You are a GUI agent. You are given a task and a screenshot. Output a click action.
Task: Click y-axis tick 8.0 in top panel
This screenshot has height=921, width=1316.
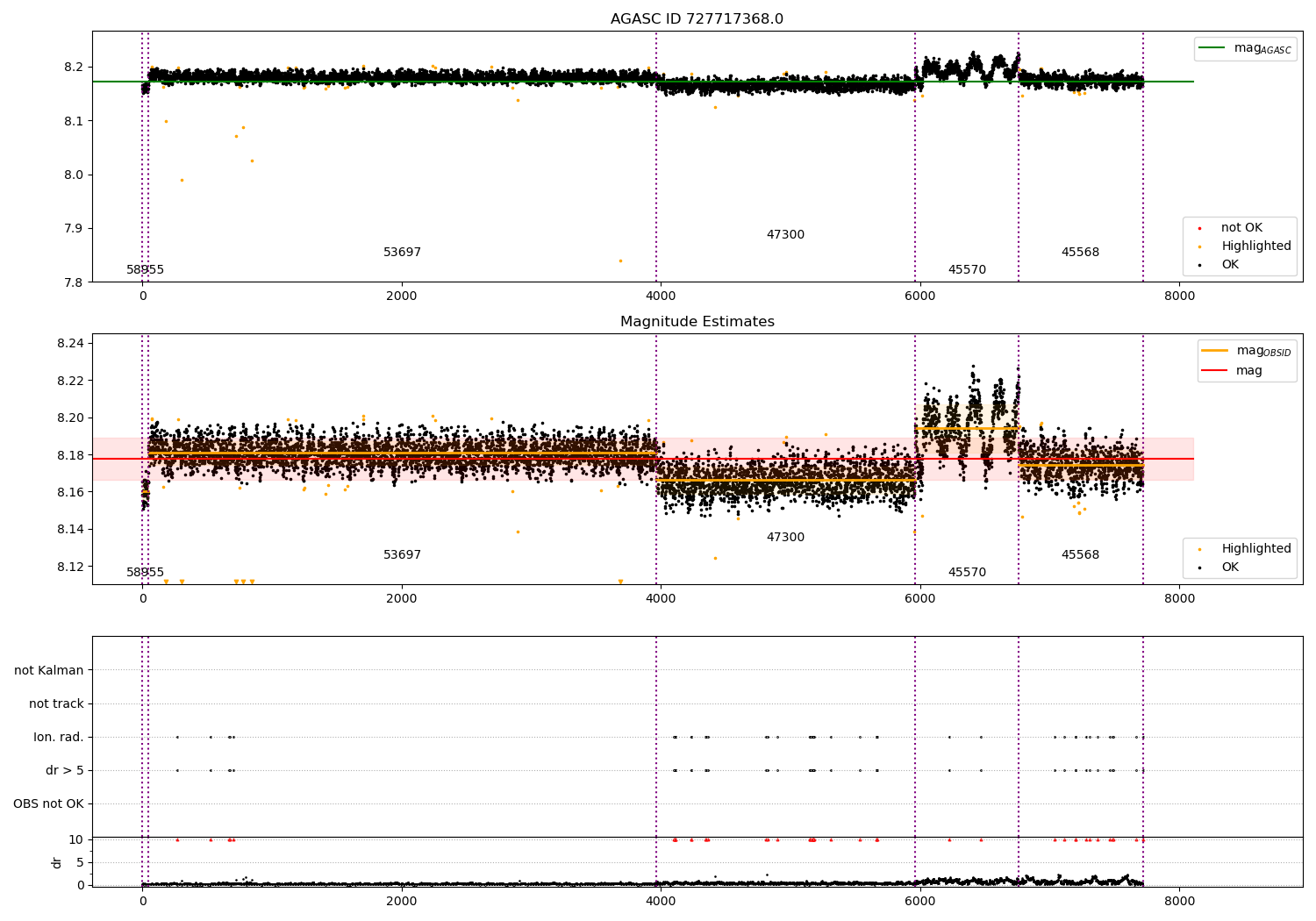[x=74, y=175]
